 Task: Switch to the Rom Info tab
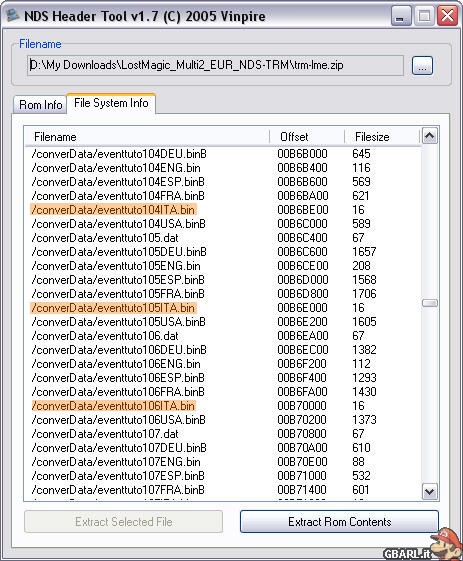[x=40, y=105]
